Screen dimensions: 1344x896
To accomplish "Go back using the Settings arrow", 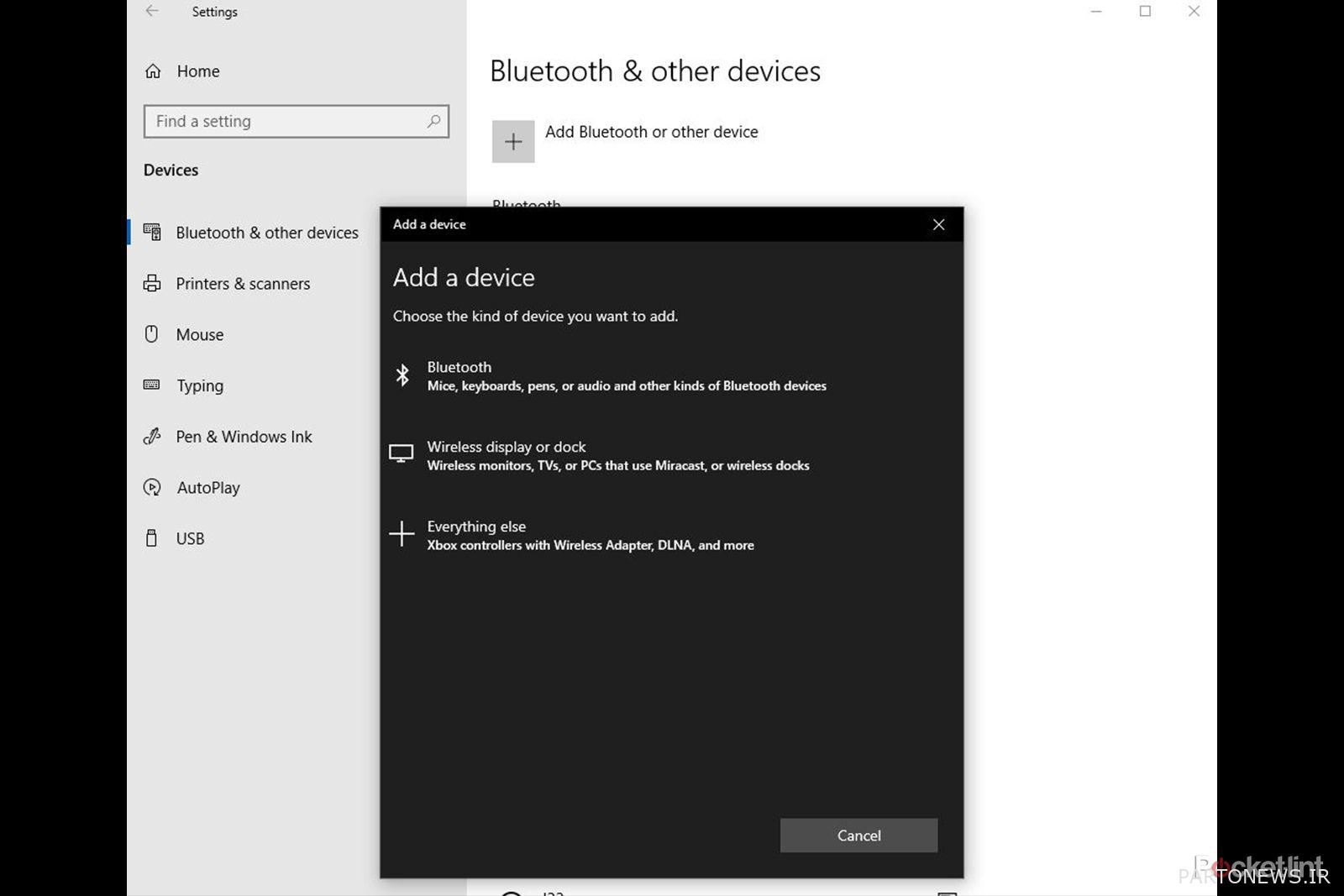I will tap(152, 12).
